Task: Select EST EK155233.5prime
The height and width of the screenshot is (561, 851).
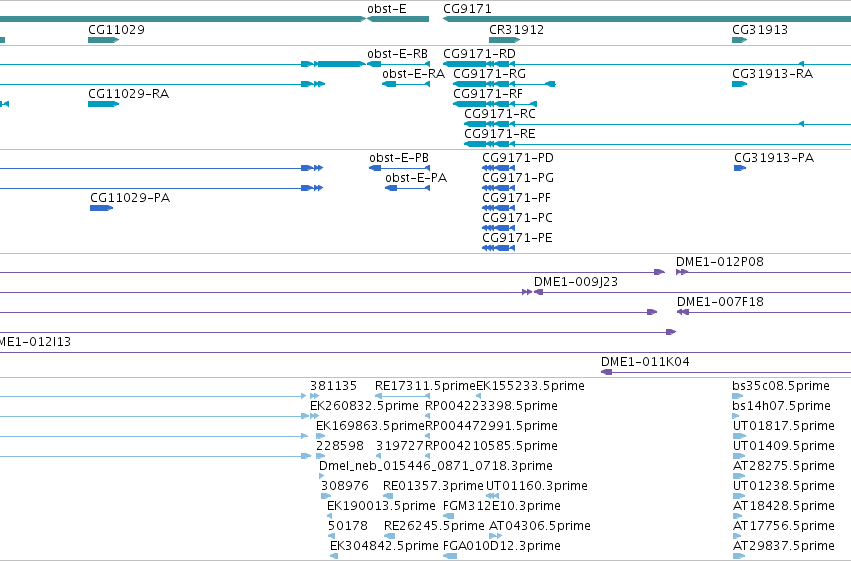Action: [x=530, y=386]
